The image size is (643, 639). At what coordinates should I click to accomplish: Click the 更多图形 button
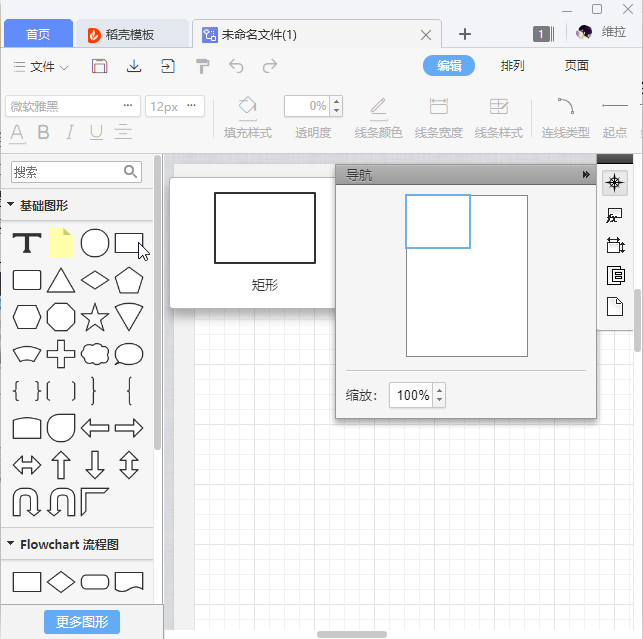pos(82,621)
